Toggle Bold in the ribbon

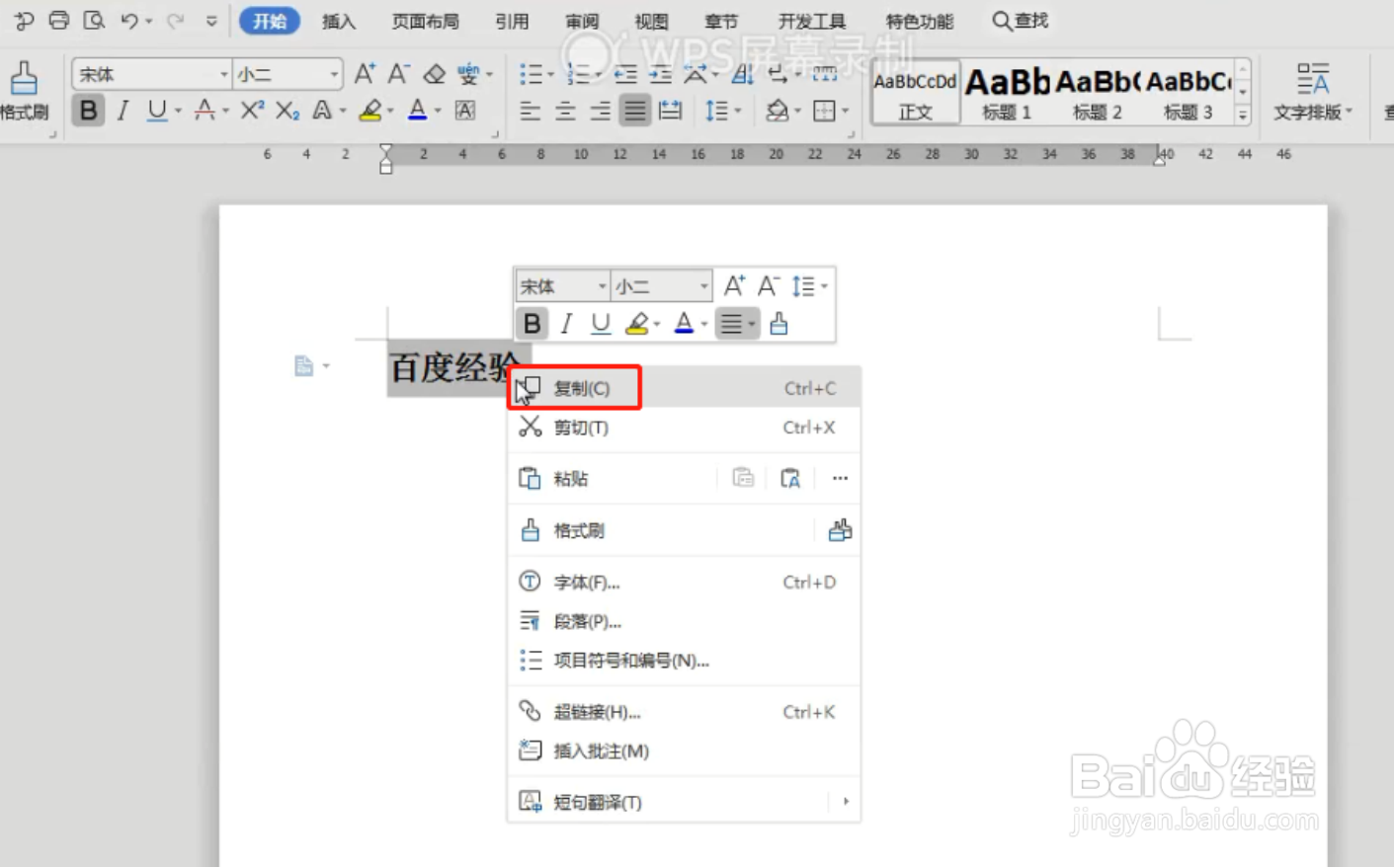point(88,111)
